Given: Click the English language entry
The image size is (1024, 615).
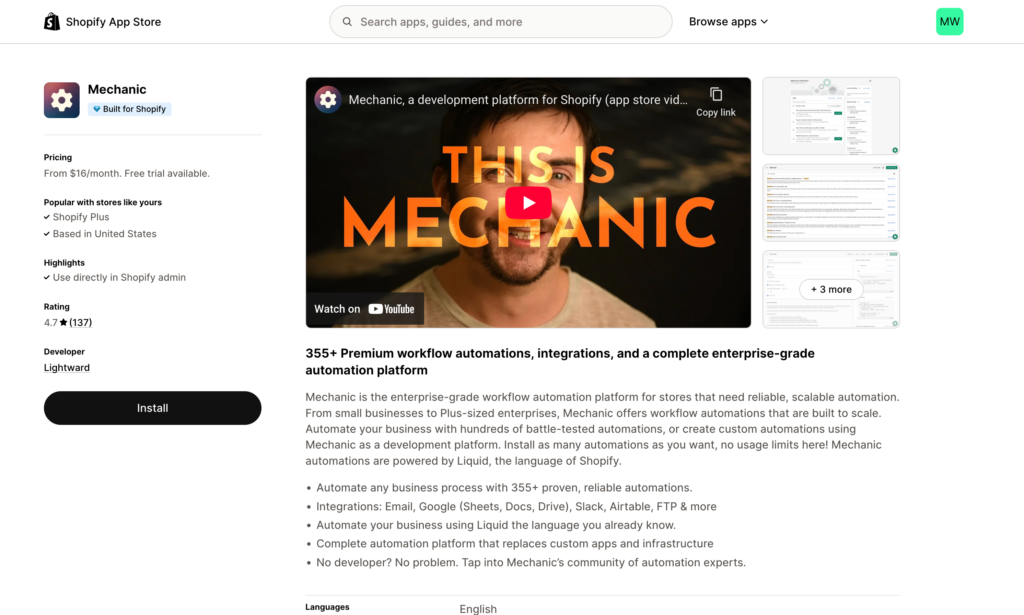Looking at the screenshot, I should 477,608.
